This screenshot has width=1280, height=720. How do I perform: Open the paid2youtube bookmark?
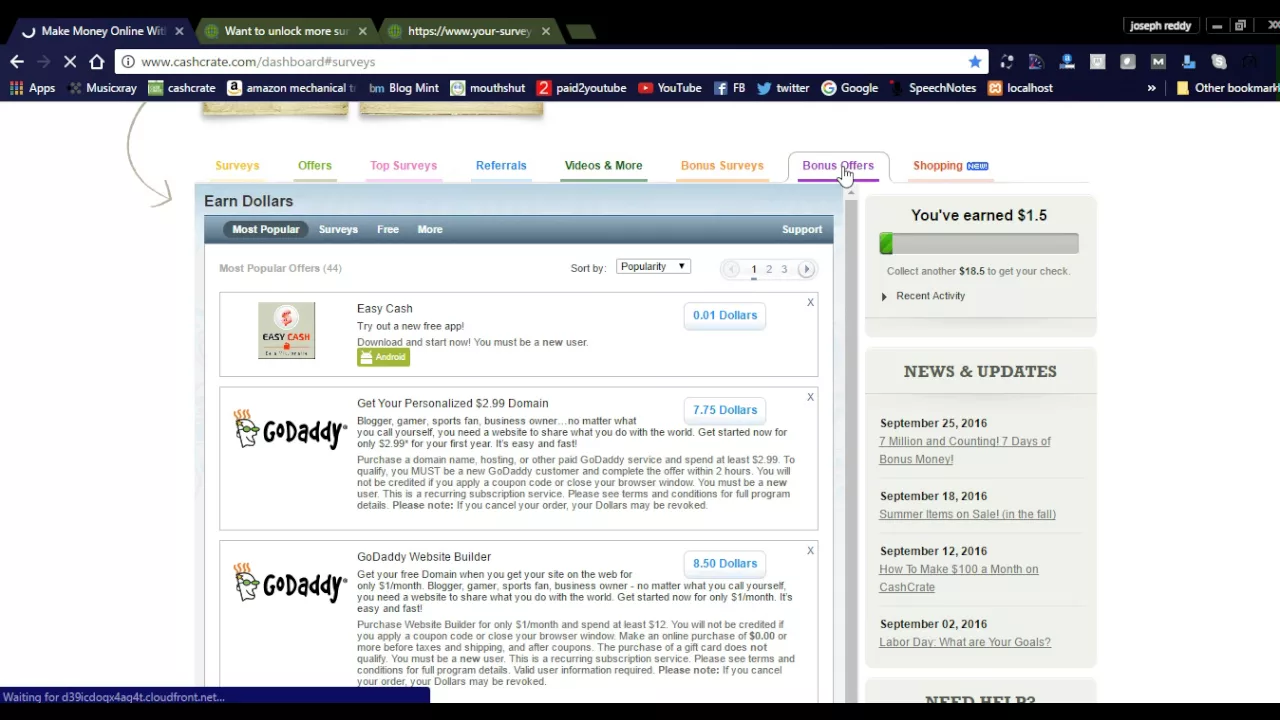click(x=581, y=88)
